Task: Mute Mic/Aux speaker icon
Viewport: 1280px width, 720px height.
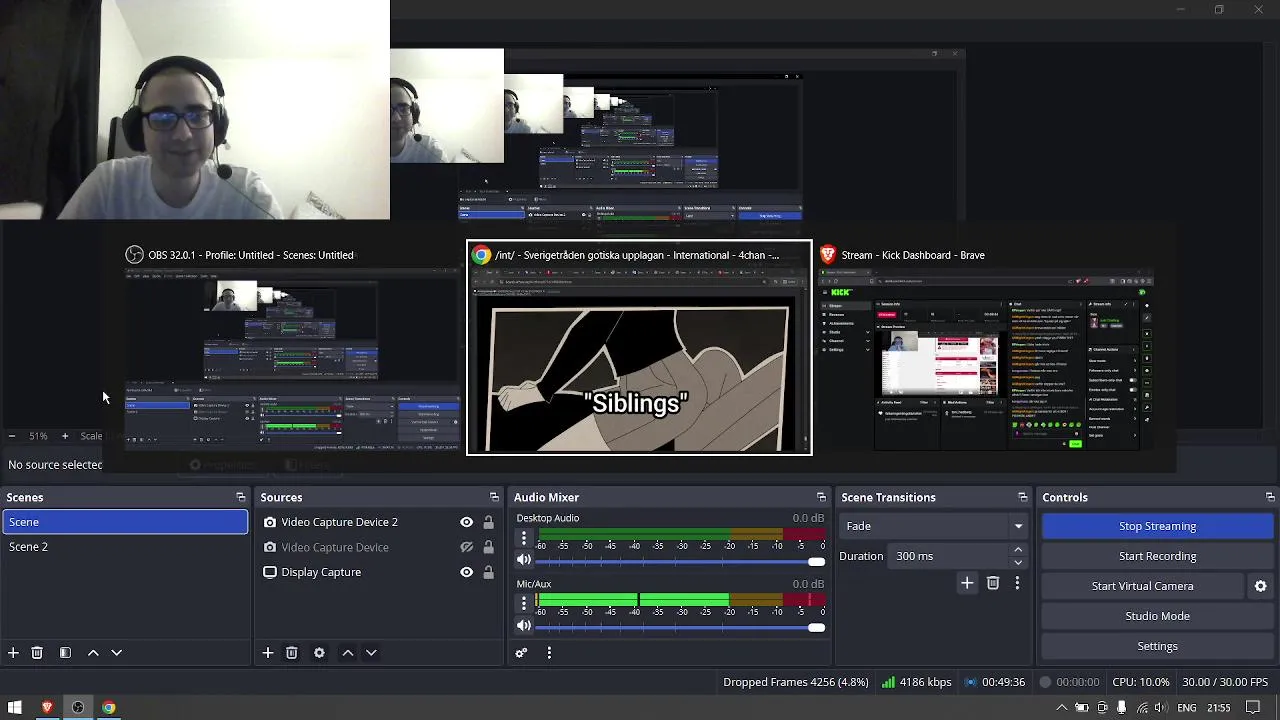Action: click(524, 626)
